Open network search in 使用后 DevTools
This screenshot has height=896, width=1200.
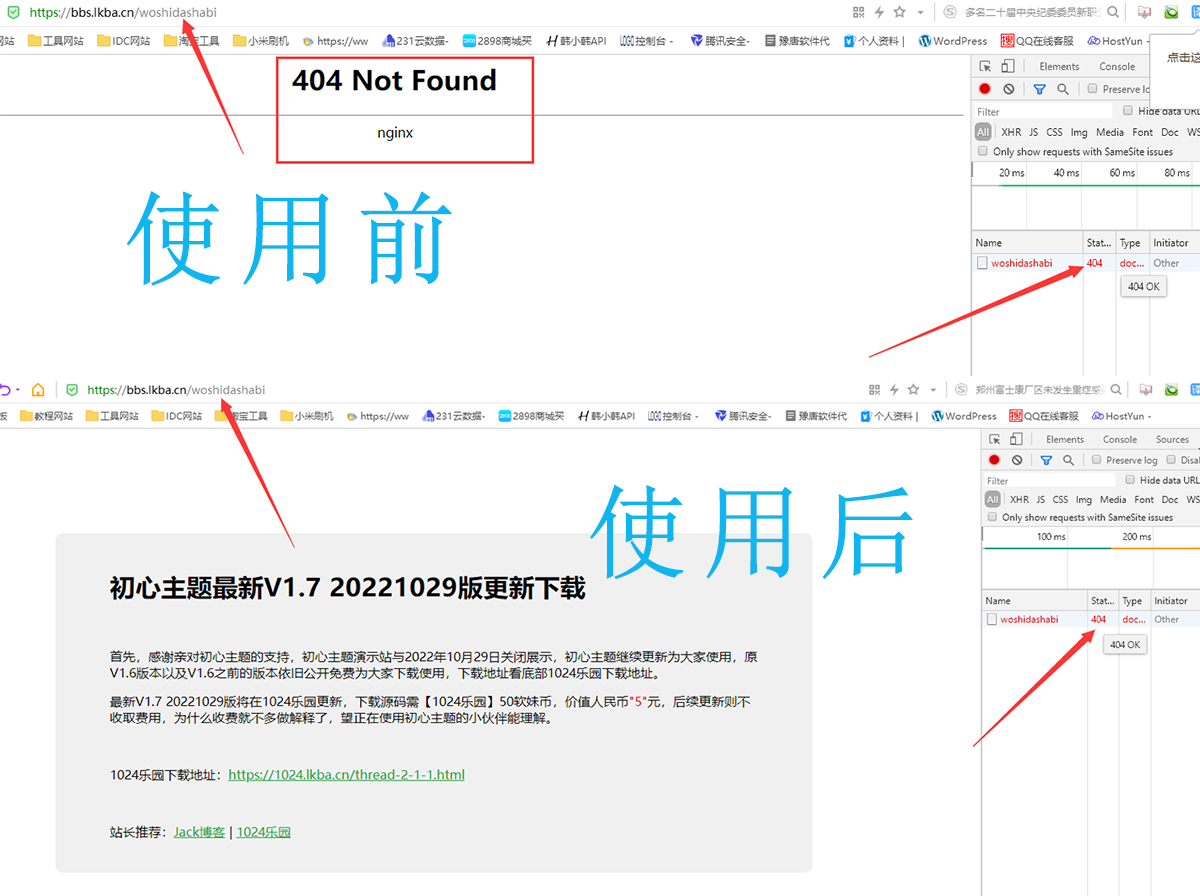[x=1068, y=460]
